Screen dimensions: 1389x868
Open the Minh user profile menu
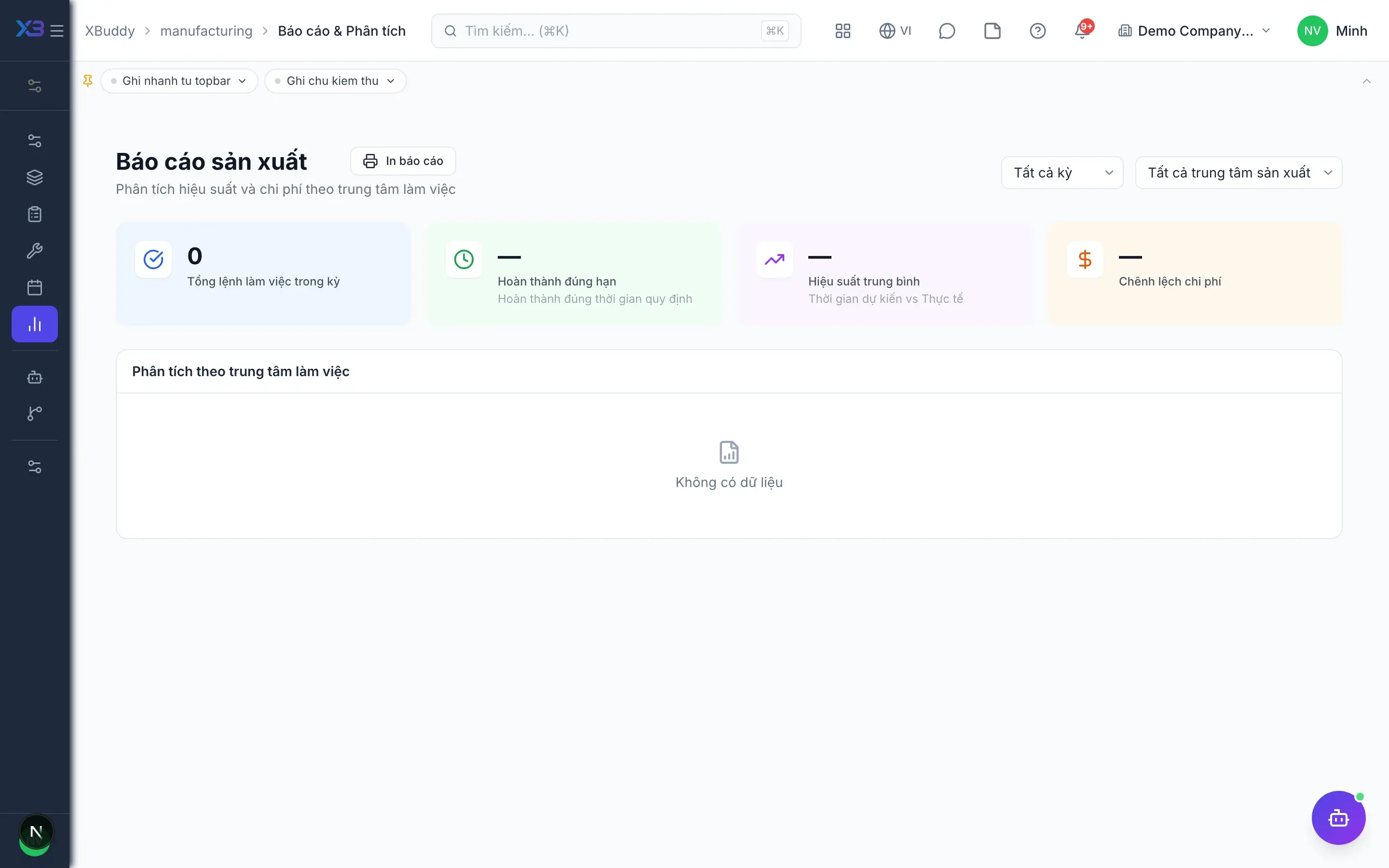coord(1332,31)
